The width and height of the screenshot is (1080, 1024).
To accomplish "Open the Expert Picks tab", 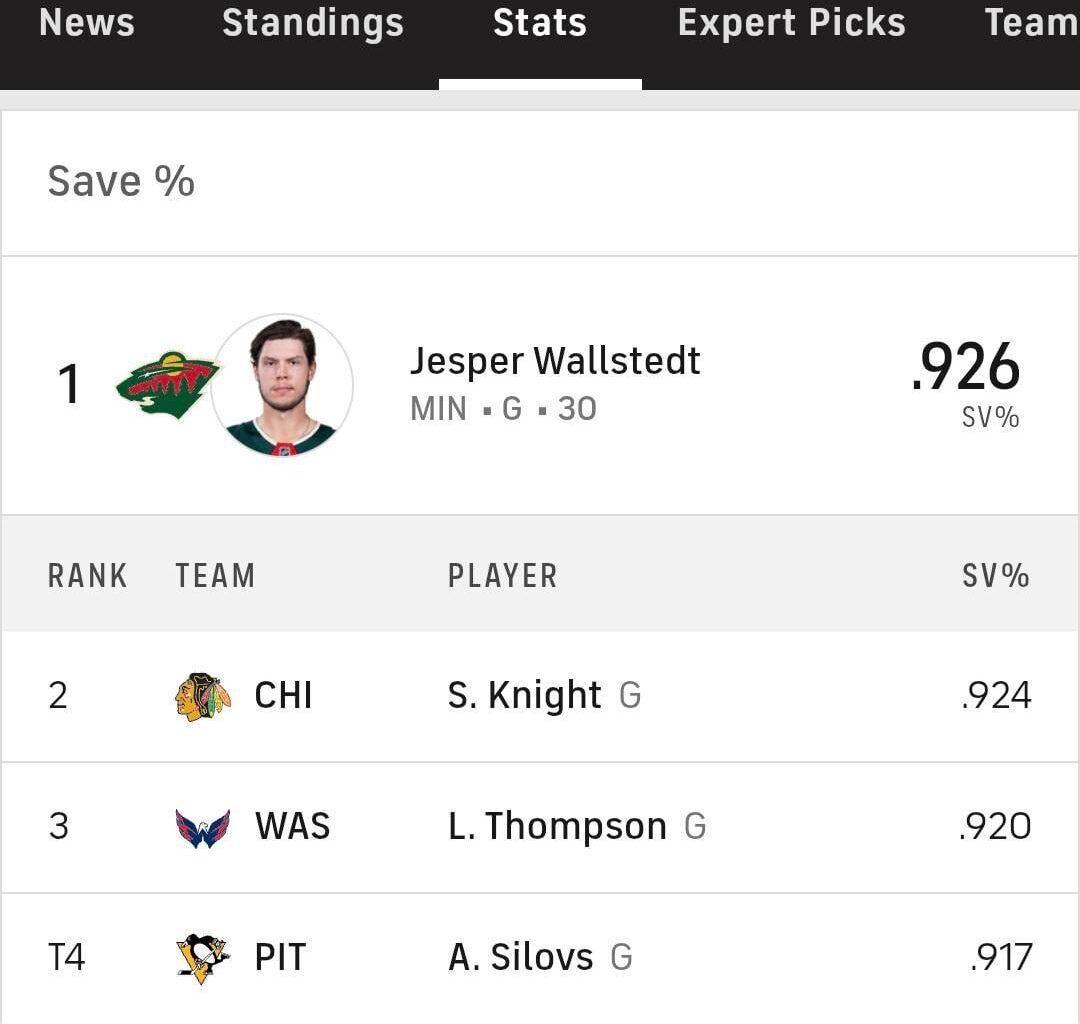I will pyautogui.click(x=790, y=24).
